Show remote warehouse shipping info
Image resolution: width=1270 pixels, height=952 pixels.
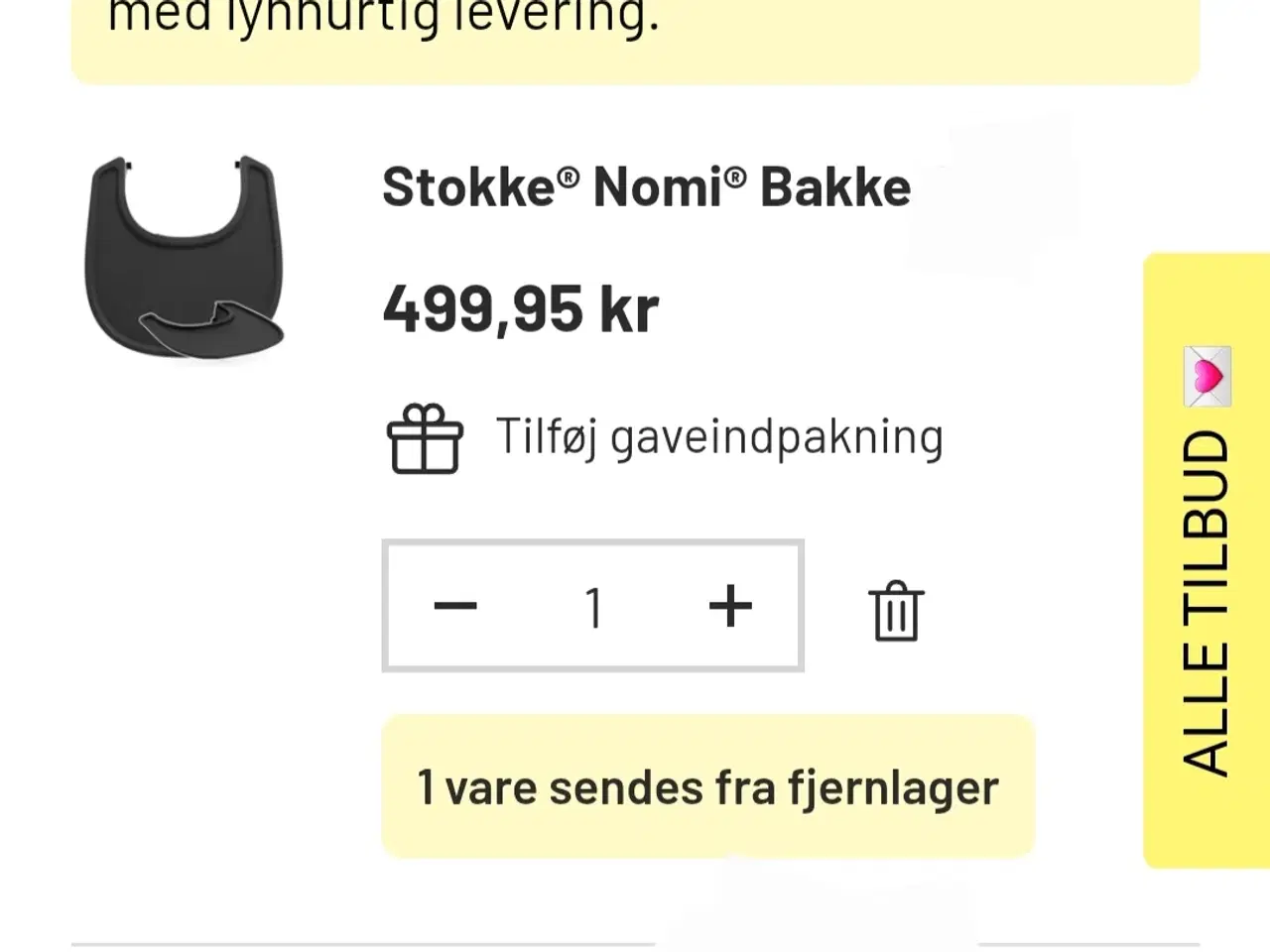(x=707, y=787)
